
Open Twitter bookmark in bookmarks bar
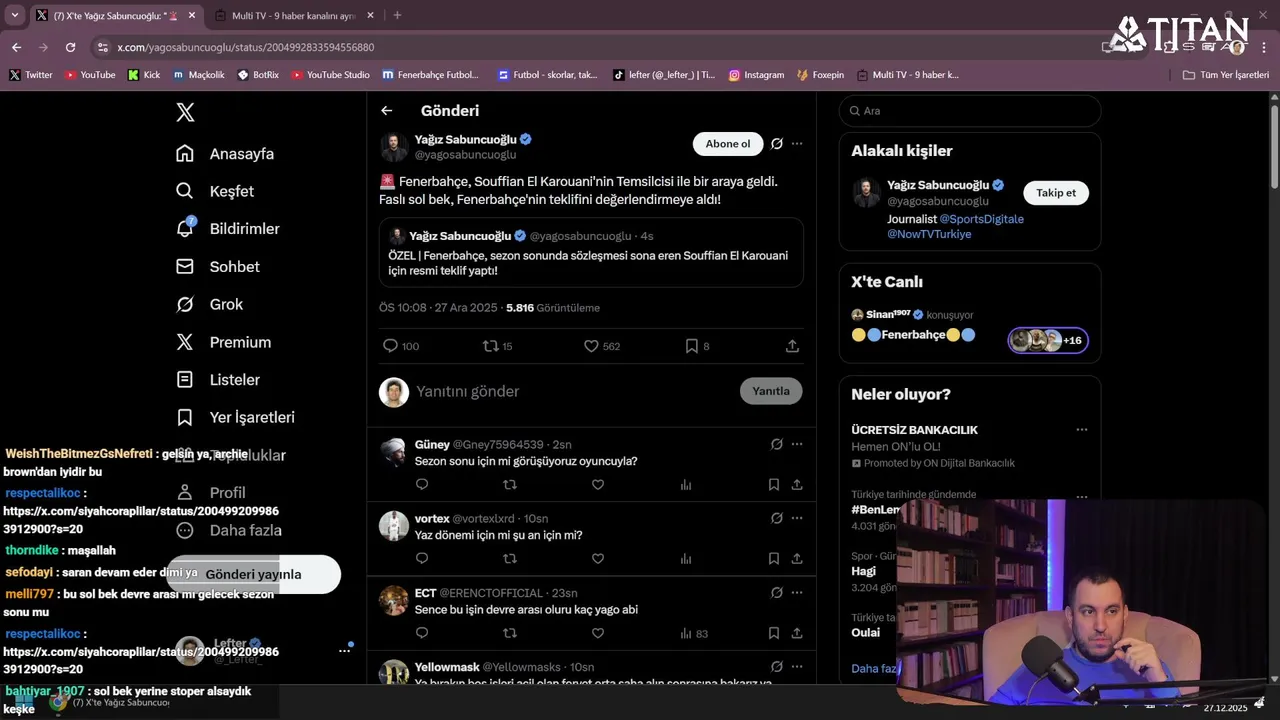click(x=30, y=75)
